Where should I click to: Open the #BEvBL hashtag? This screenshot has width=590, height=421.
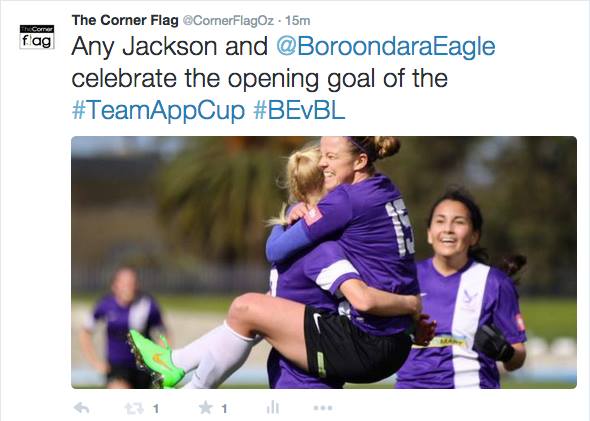pos(299,111)
